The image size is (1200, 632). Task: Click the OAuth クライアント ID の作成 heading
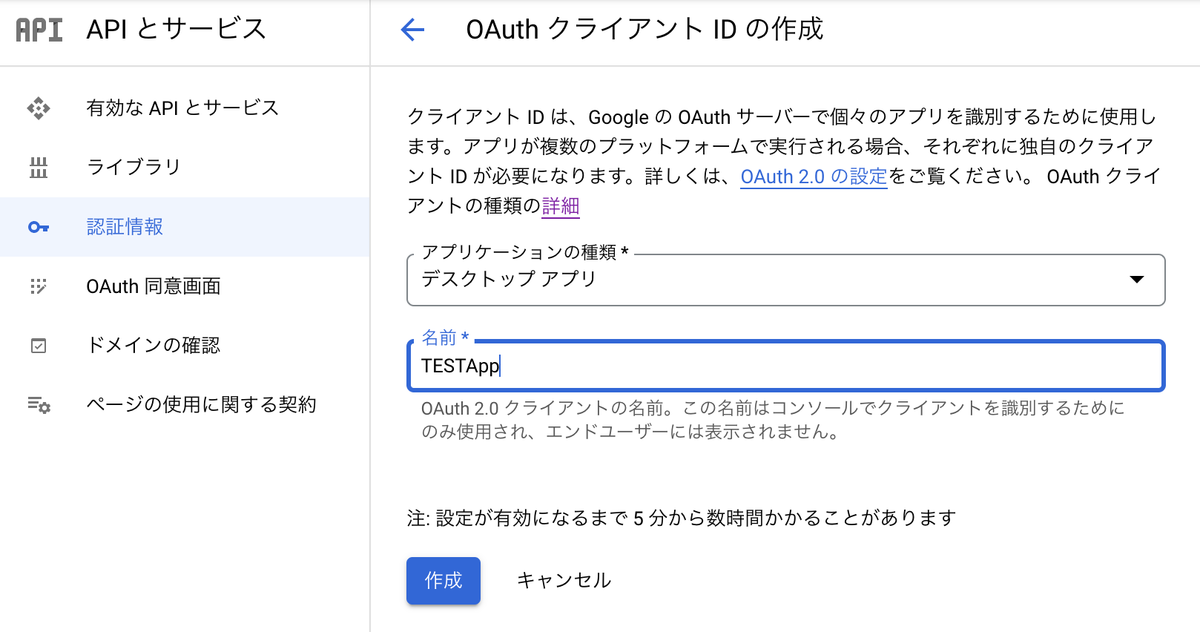pyautogui.click(x=645, y=30)
